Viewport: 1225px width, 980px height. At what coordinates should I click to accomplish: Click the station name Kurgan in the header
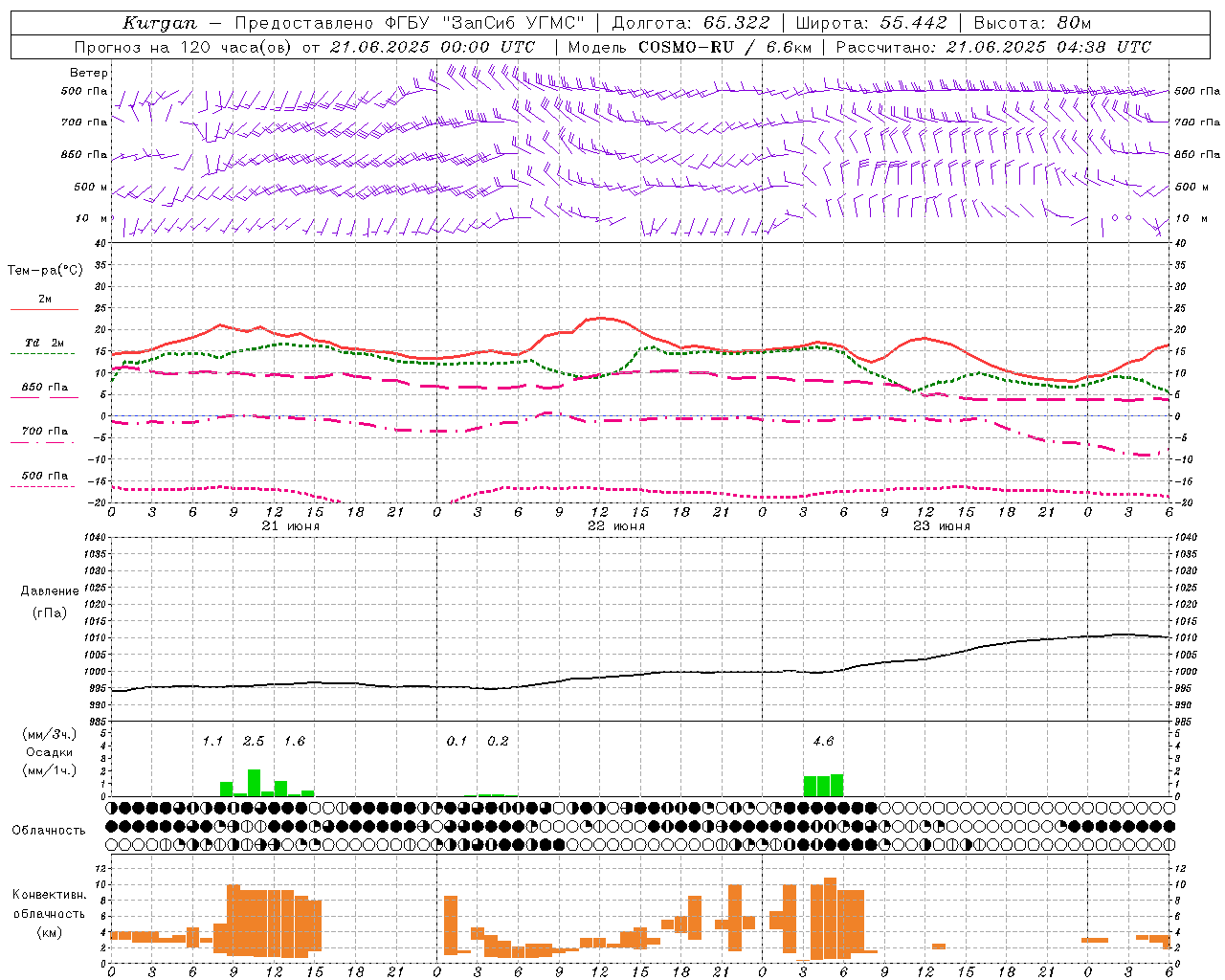[160, 23]
